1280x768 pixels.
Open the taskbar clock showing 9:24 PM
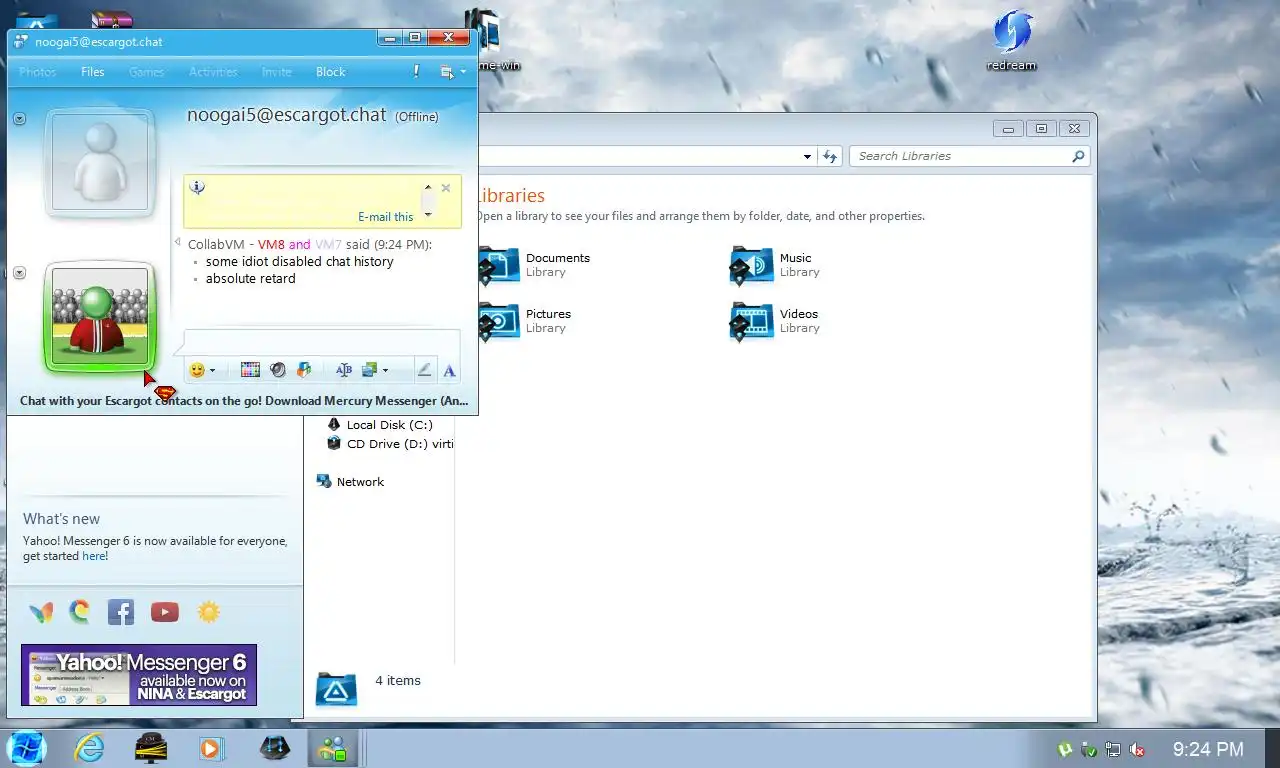pyautogui.click(x=1208, y=749)
